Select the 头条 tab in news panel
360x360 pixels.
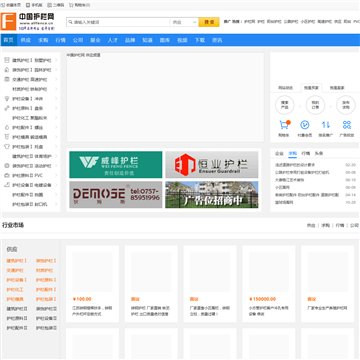pyautogui.click(x=319, y=154)
